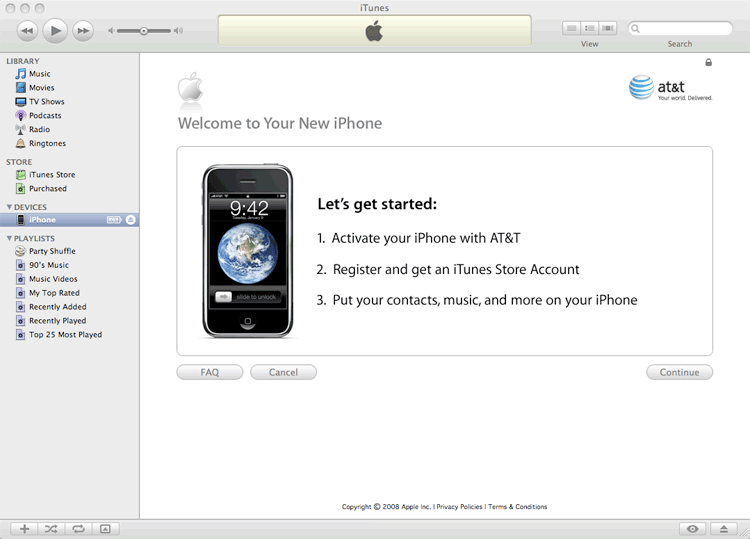Skip forward to next track
The width and height of the screenshot is (750, 539).
pyautogui.click(x=83, y=31)
